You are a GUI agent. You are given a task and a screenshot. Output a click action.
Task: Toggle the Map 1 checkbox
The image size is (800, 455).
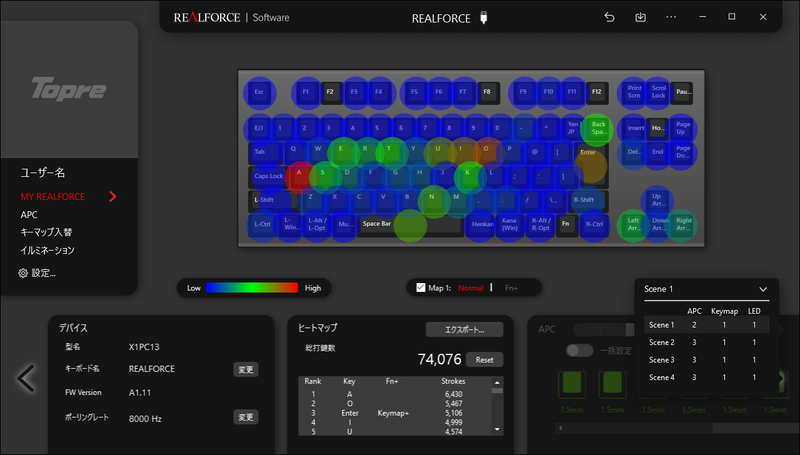coord(420,288)
